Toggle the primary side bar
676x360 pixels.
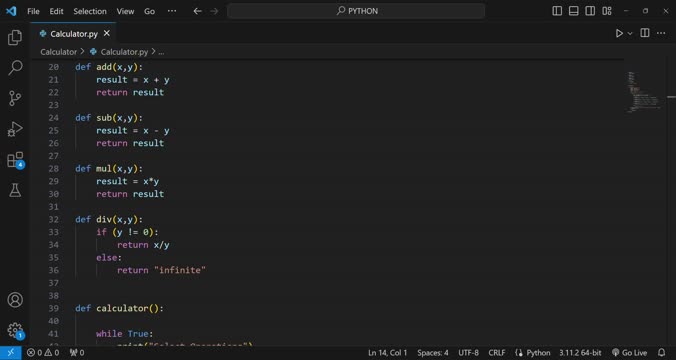tap(557, 11)
